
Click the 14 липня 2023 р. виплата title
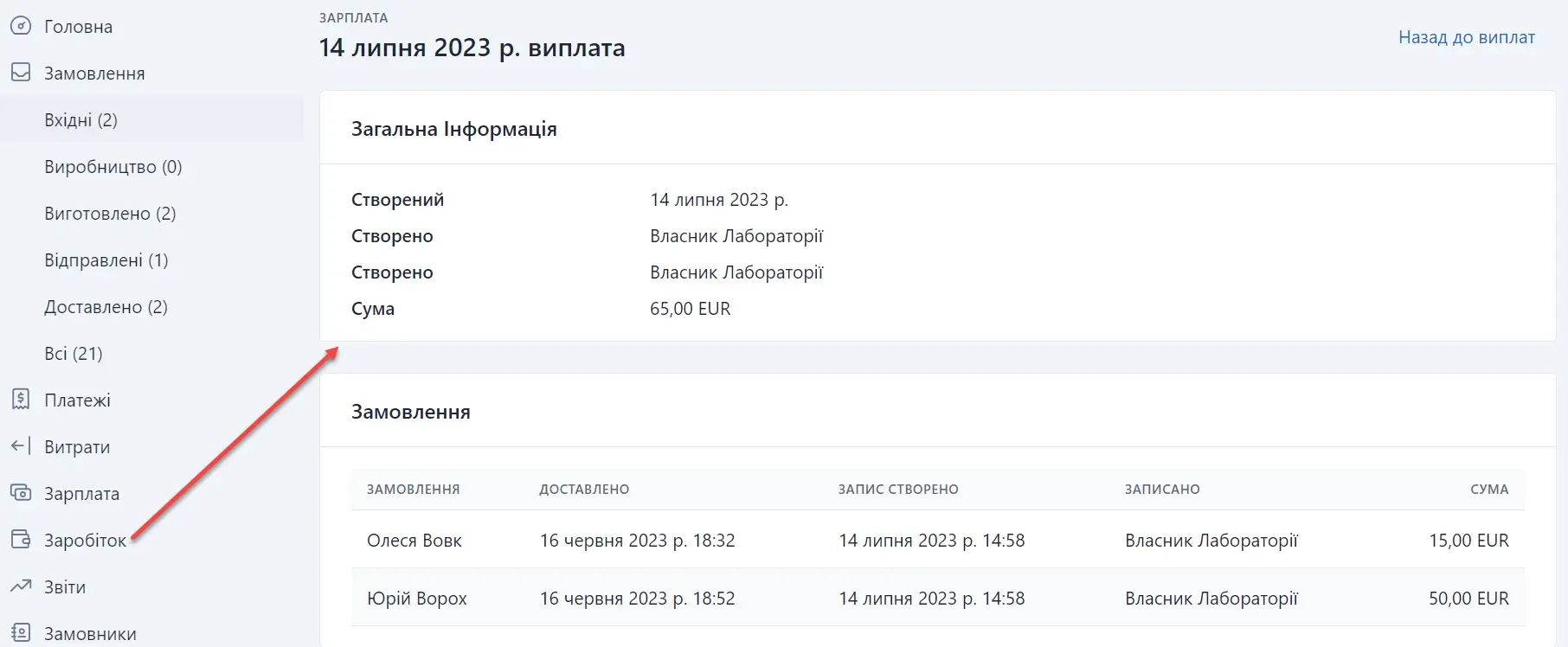tap(472, 48)
